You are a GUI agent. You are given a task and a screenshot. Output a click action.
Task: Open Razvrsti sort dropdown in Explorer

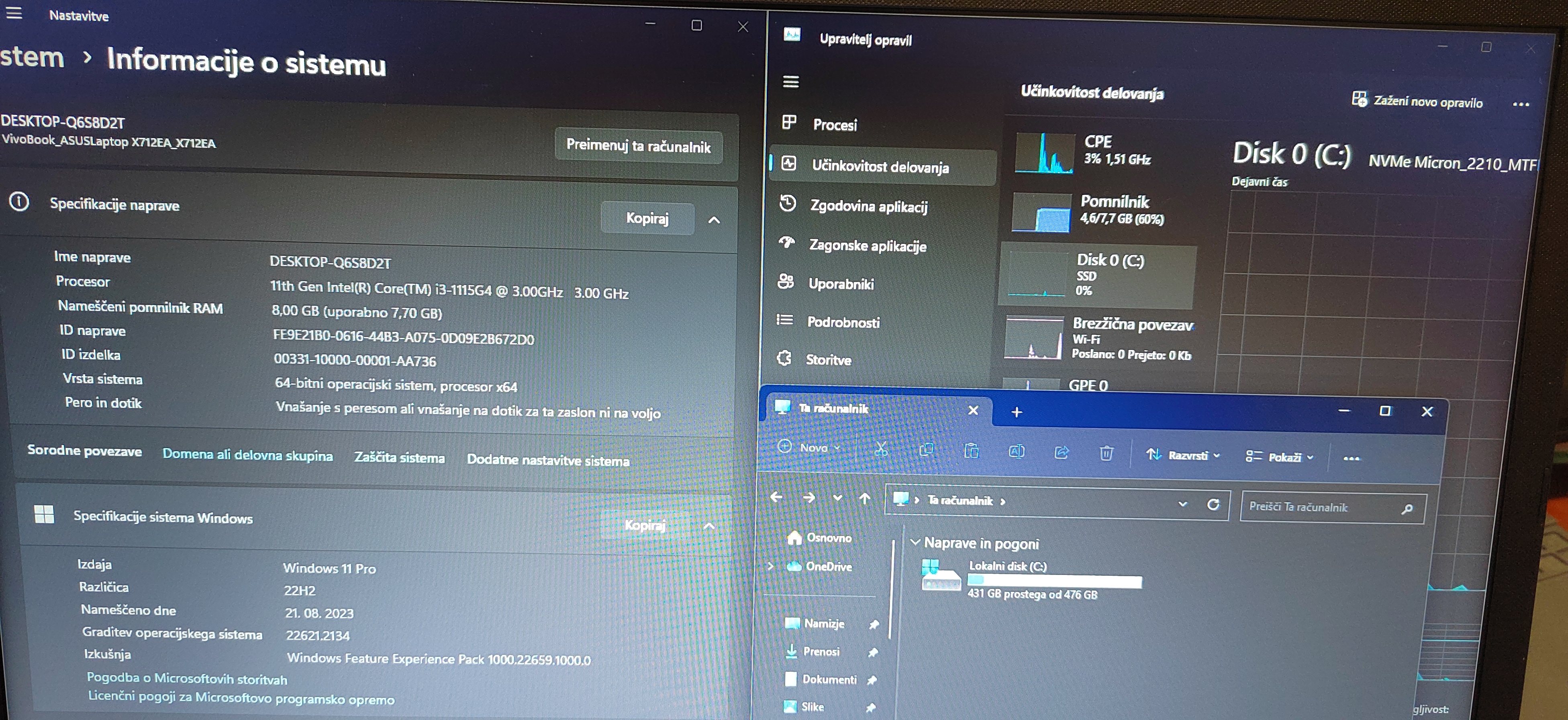click(x=1183, y=455)
